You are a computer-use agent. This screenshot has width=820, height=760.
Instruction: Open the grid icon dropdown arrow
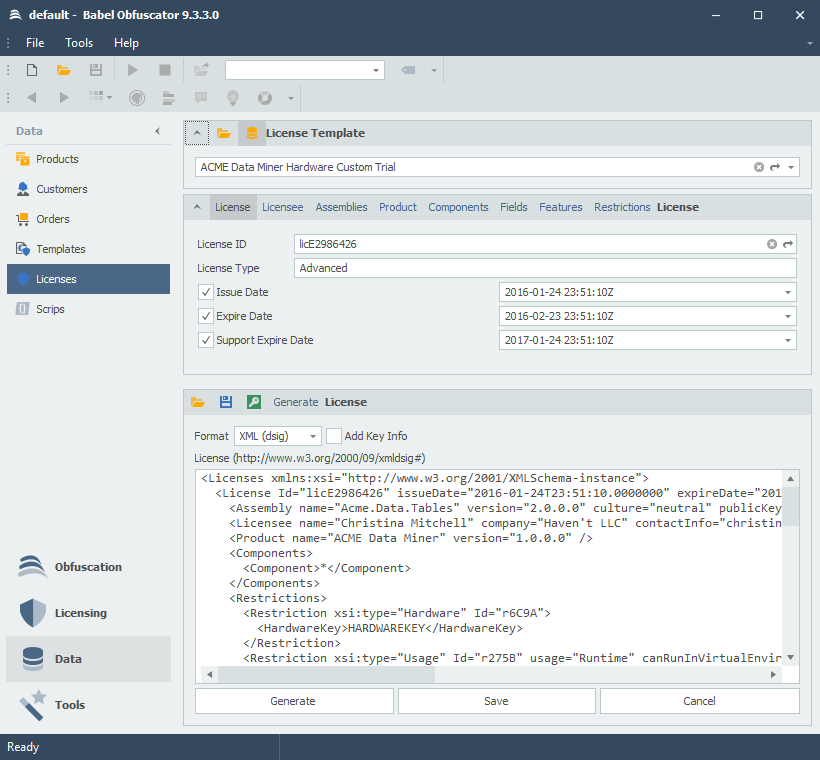(x=109, y=97)
